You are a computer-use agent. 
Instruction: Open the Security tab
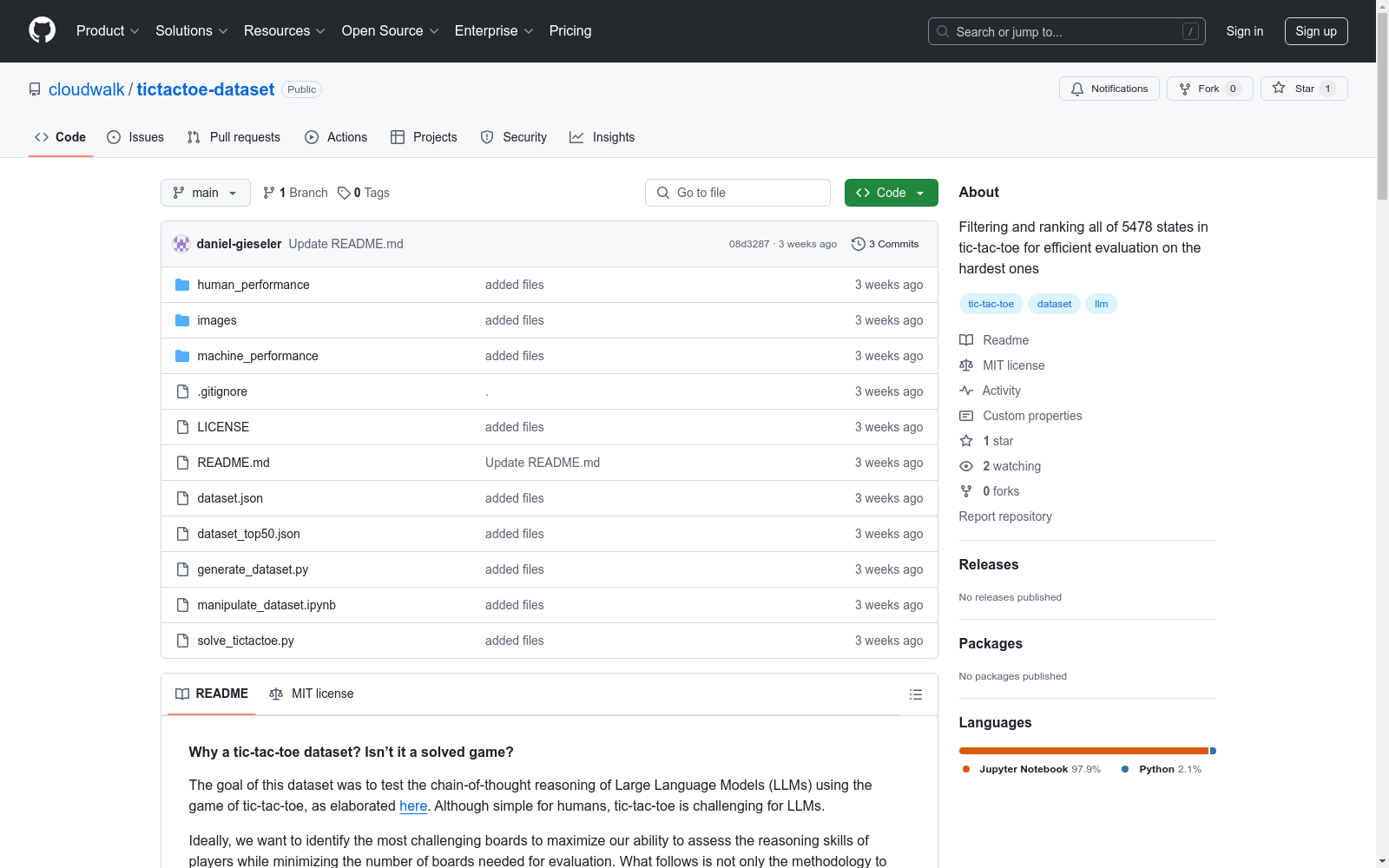[x=514, y=137]
